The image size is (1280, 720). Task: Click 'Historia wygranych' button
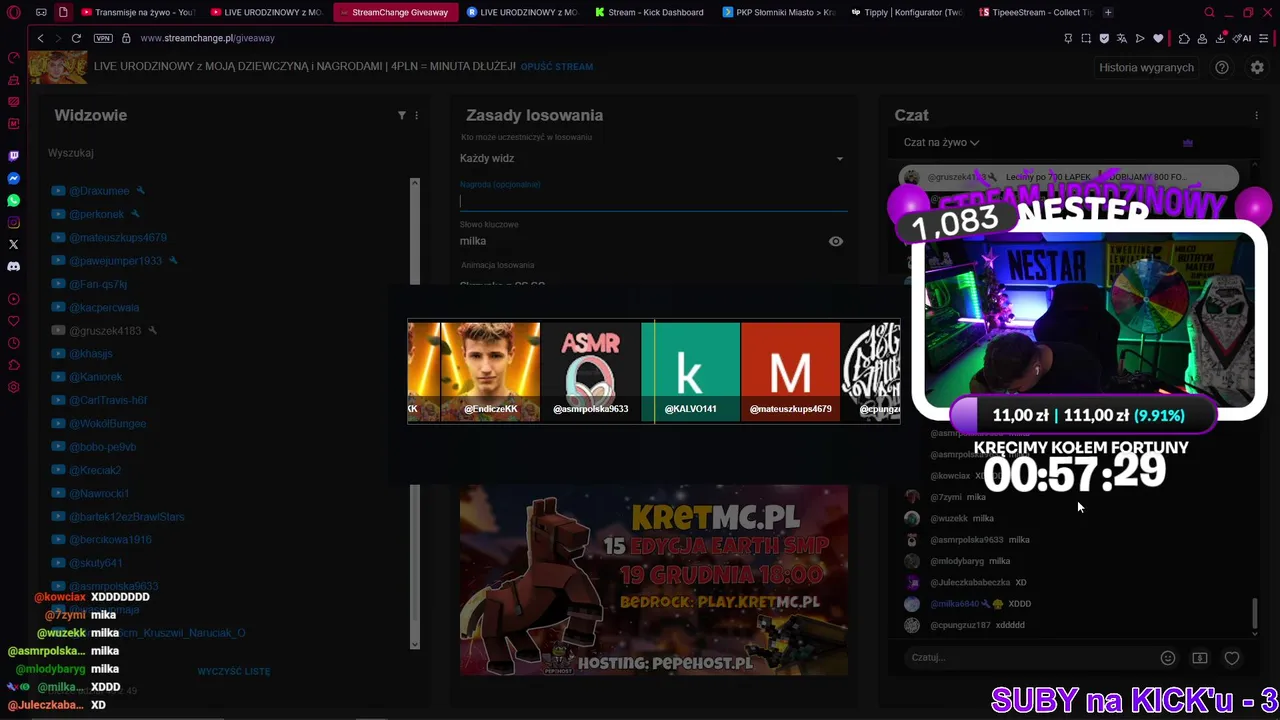[x=1146, y=67]
